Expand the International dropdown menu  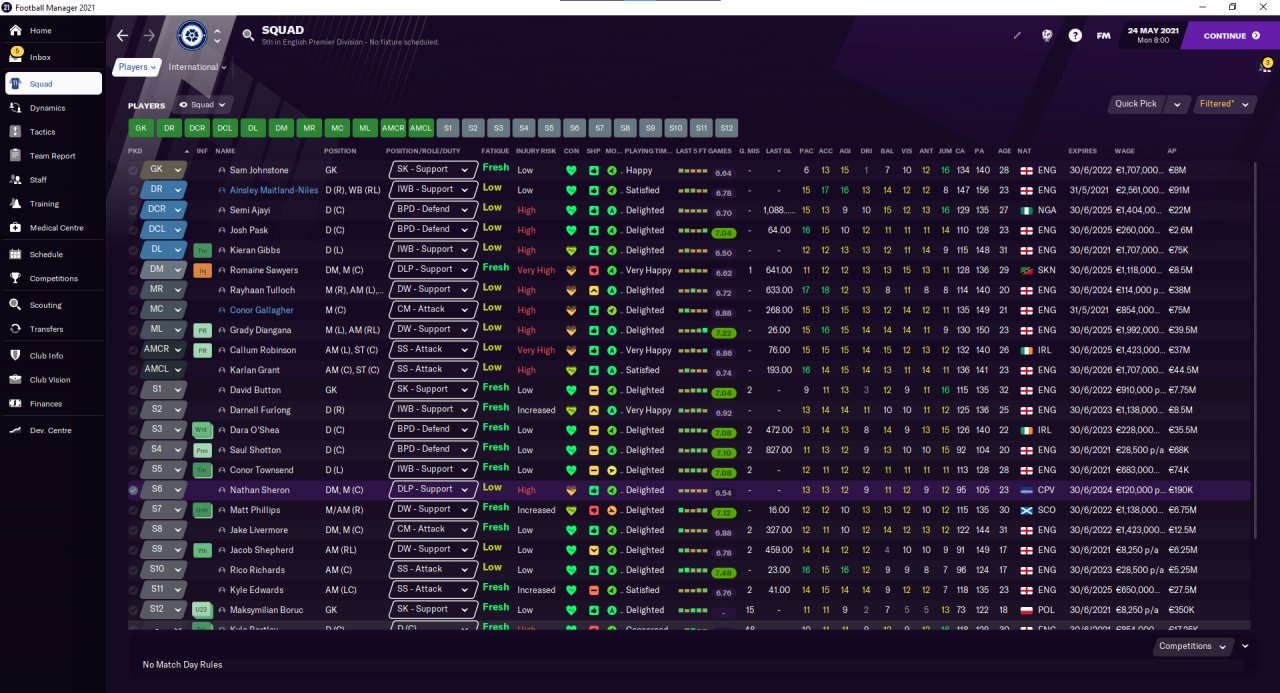[197, 67]
